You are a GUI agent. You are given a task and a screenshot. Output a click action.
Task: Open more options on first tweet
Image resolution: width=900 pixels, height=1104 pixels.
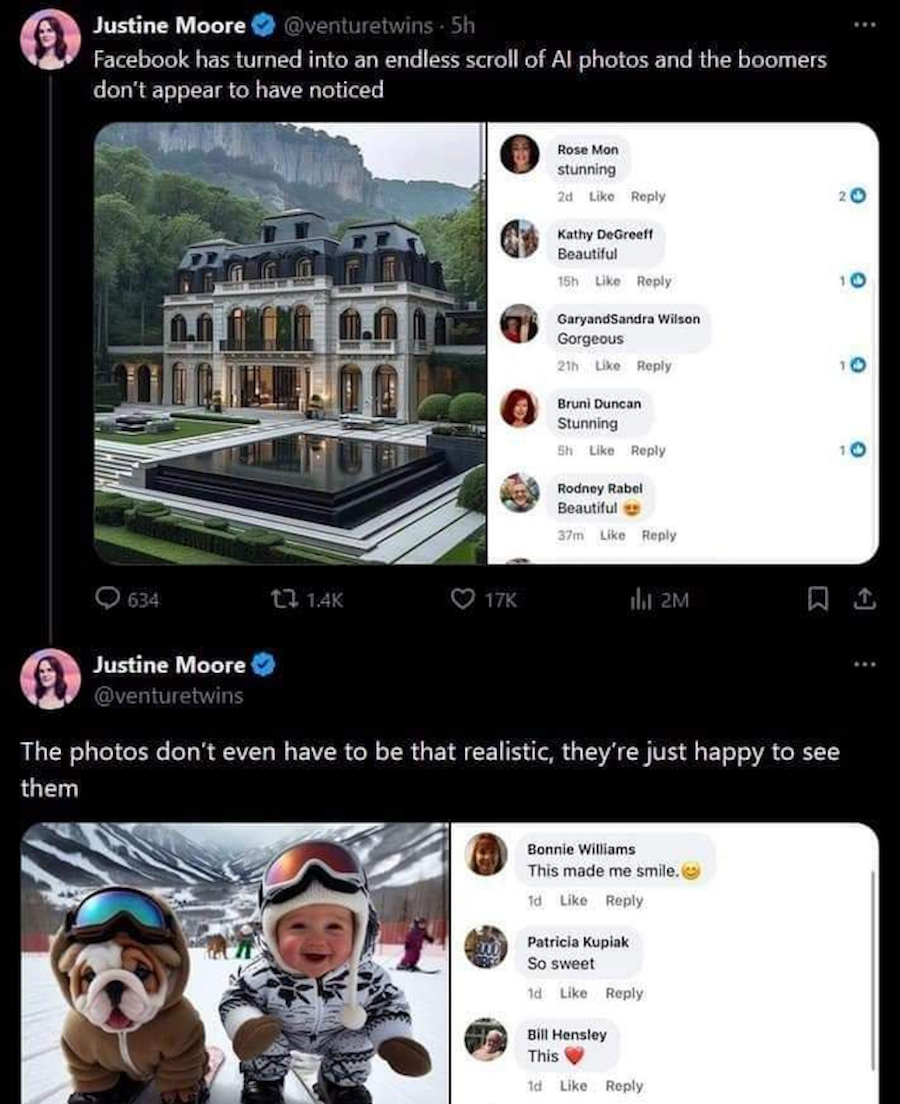click(865, 22)
